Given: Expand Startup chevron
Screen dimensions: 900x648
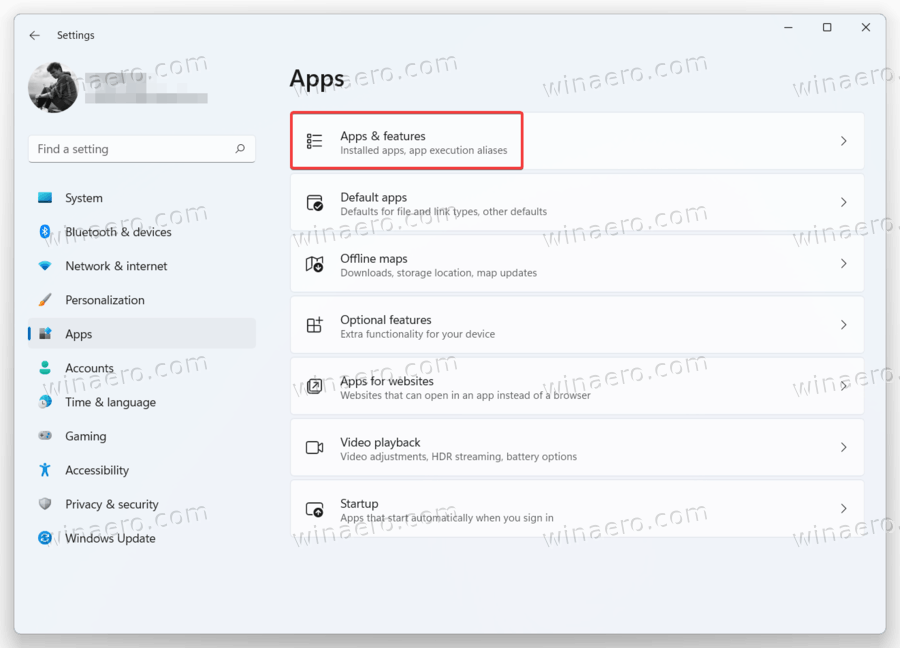Looking at the screenshot, I should (x=843, y=509).
